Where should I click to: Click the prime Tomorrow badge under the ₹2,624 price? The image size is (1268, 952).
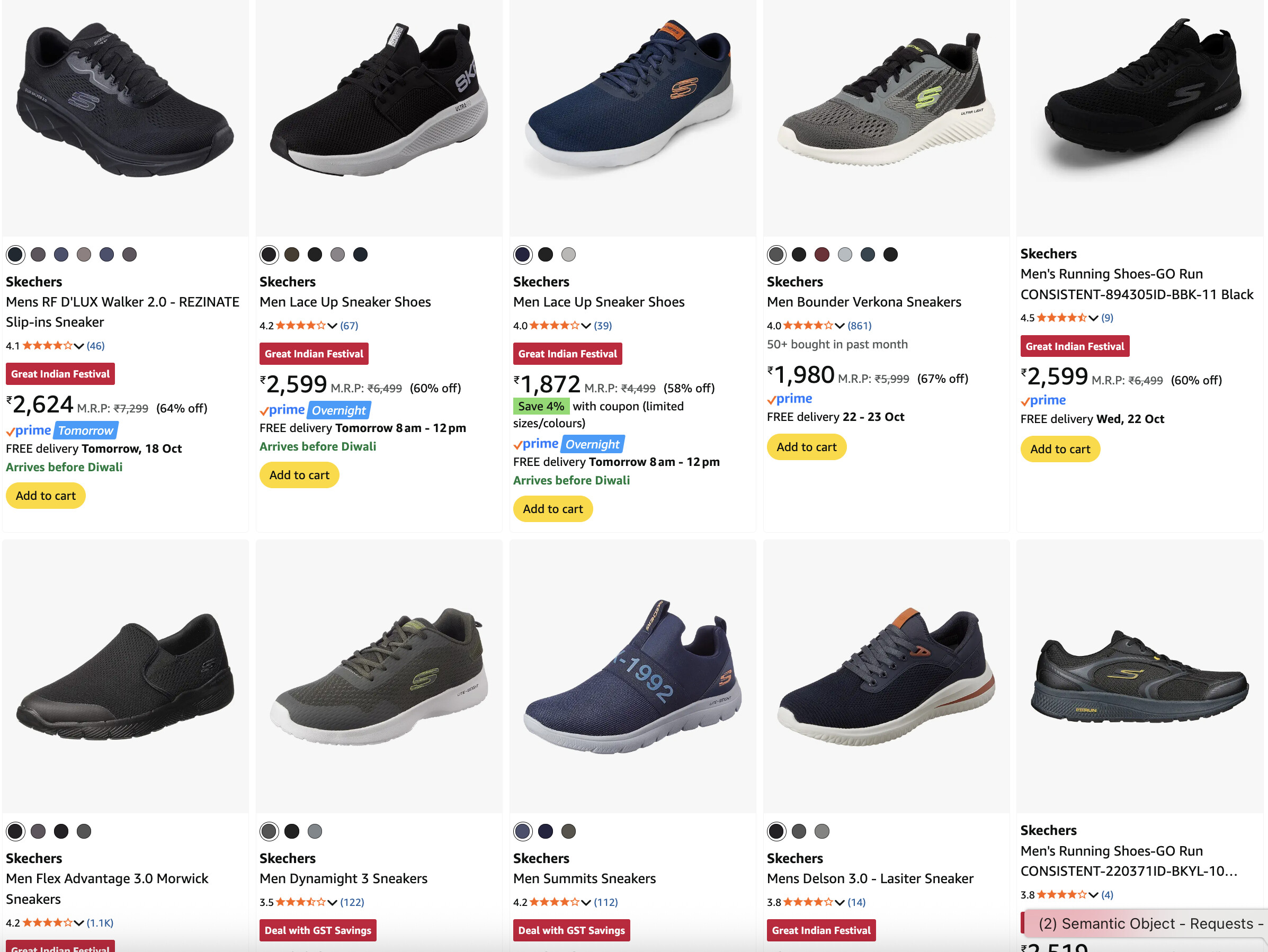tap(62, 430)
